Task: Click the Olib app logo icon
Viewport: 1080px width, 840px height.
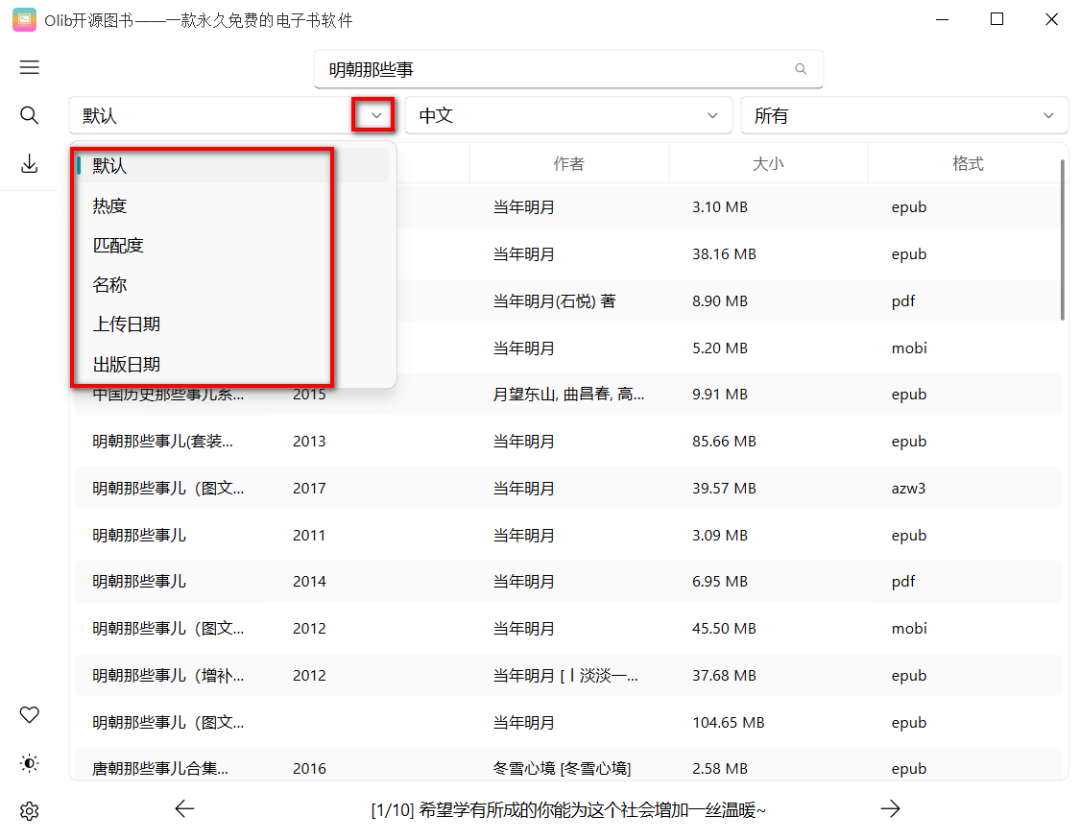Action: 24,20
